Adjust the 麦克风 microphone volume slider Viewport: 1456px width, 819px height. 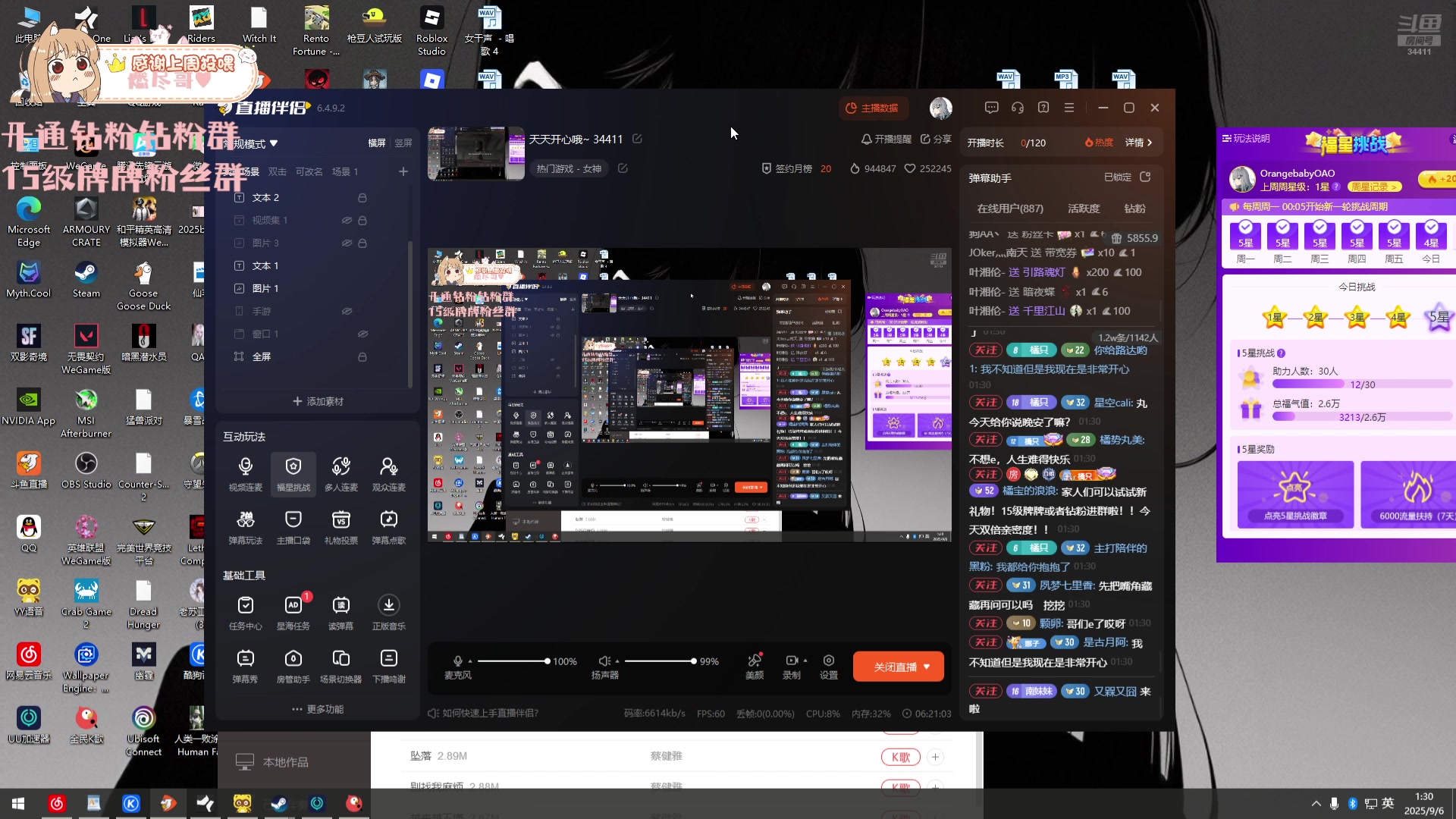click(513, 661)
